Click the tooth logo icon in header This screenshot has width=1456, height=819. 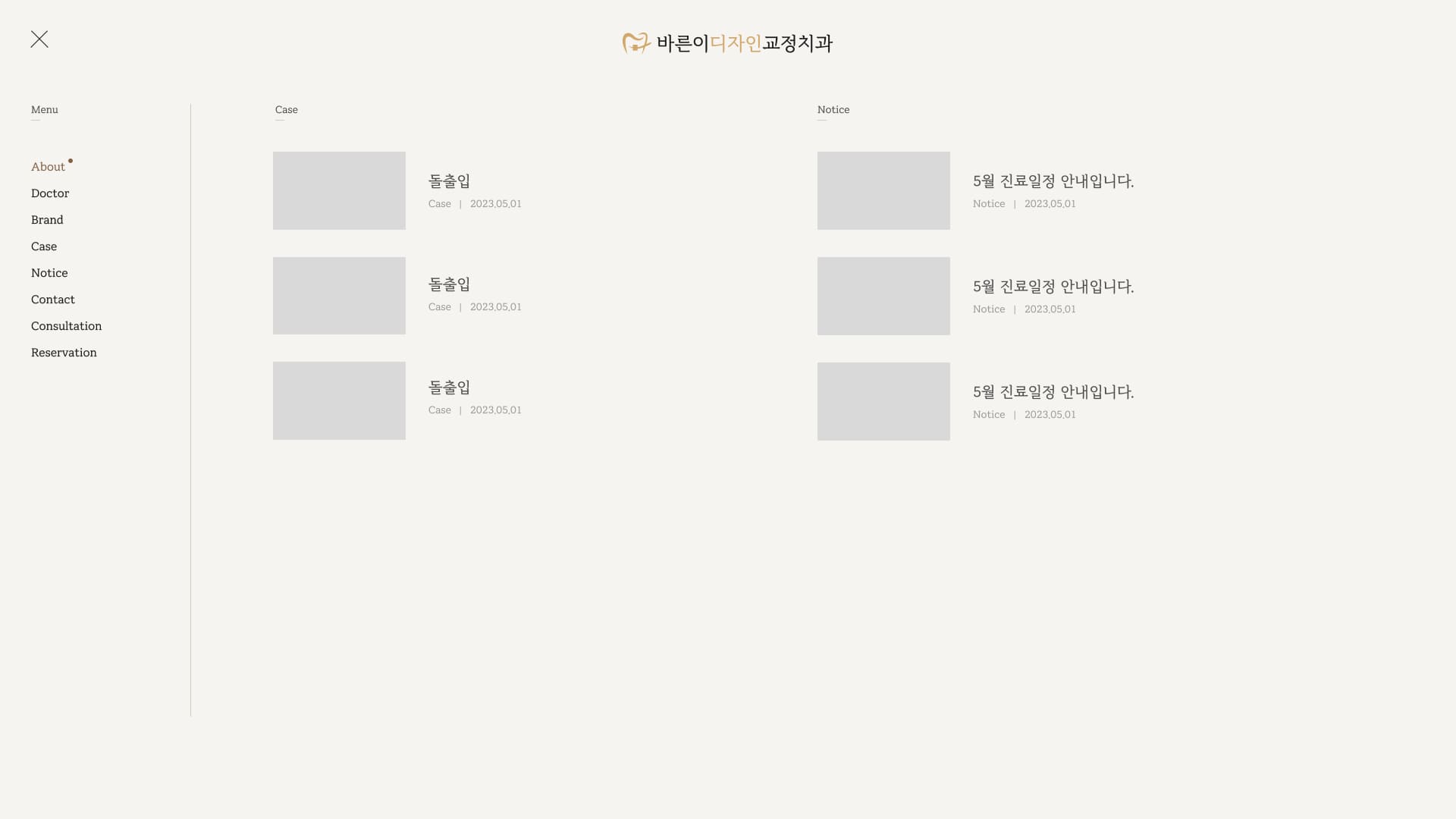[x=636, y=43]
